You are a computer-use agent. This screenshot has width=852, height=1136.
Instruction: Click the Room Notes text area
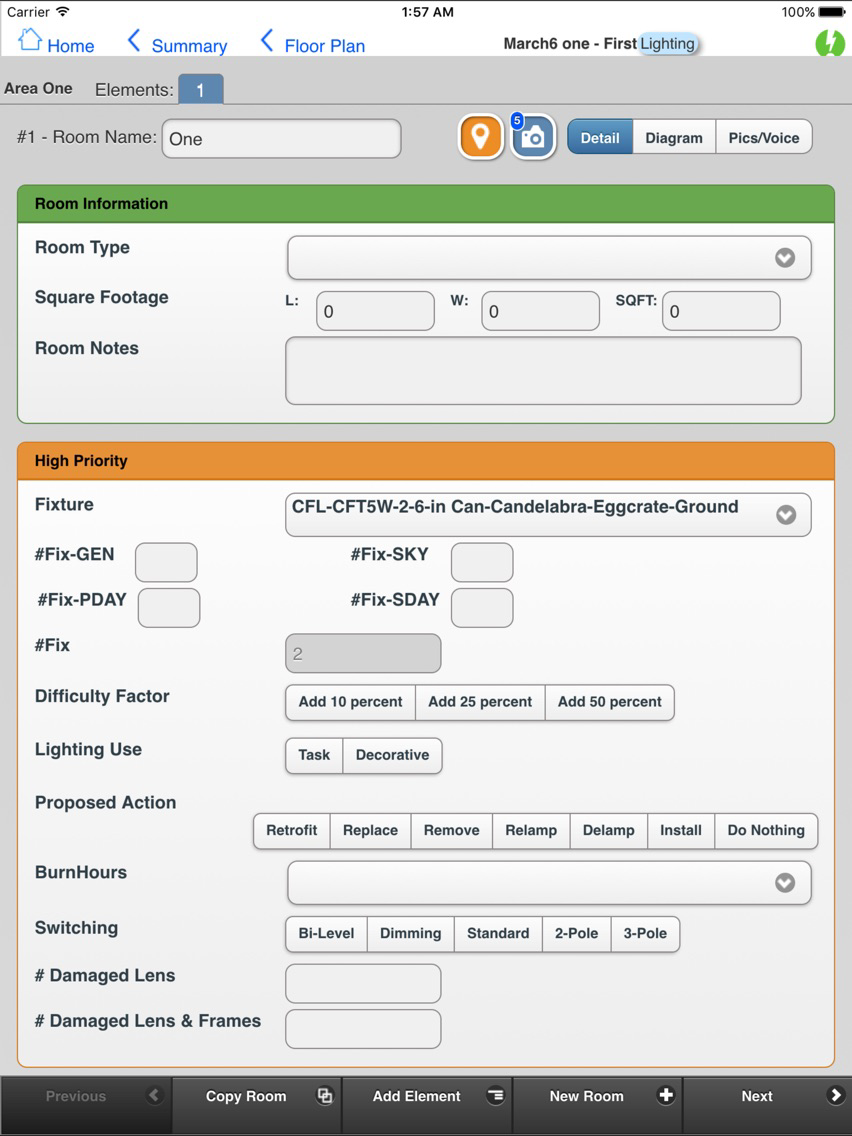[x=543, y=370]
